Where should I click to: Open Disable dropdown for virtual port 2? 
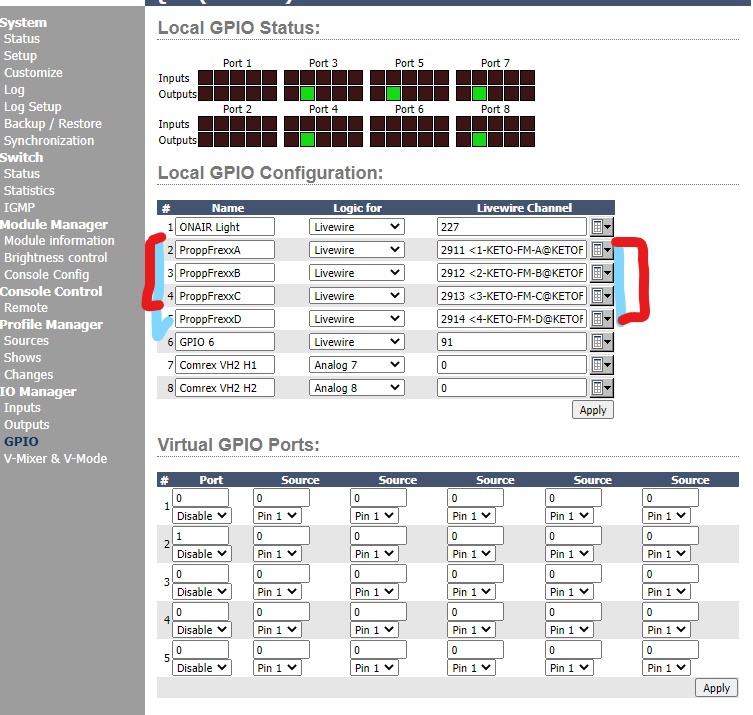[201, 554]
